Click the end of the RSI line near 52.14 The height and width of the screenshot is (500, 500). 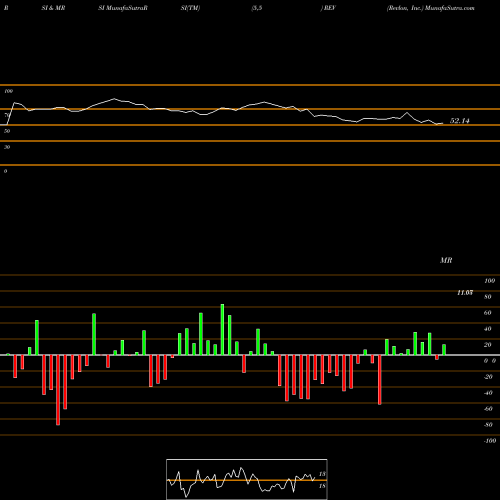pos(443,123)
